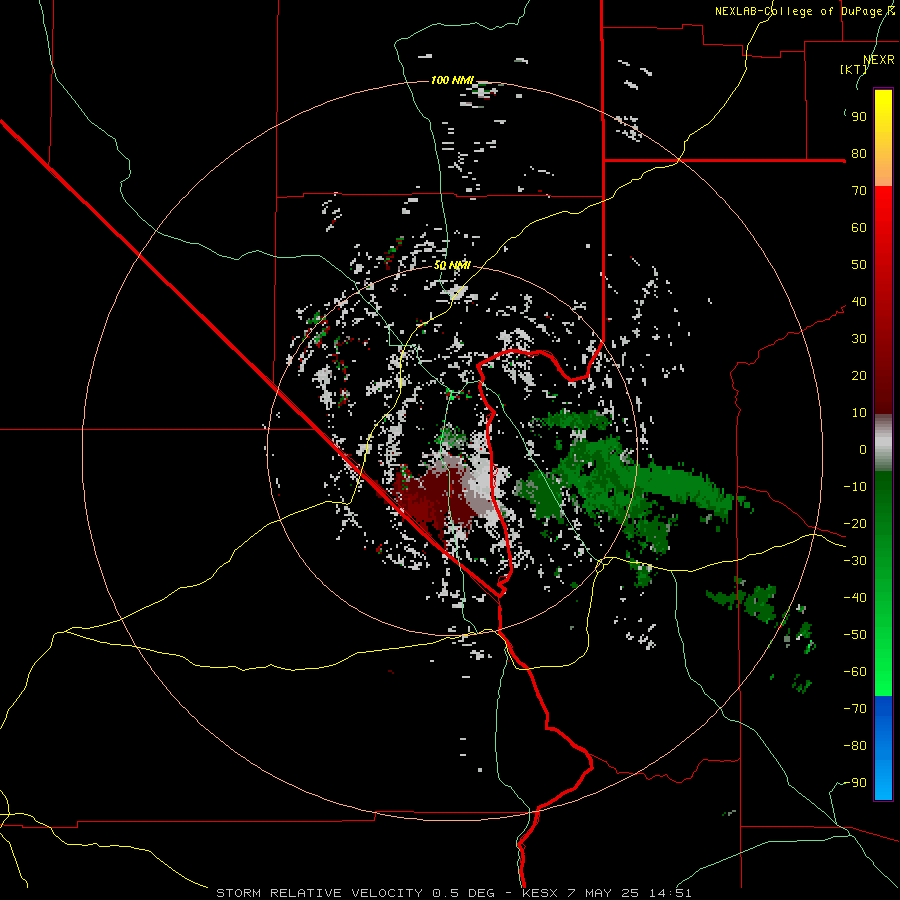The width and height of the screenshot is (900, 900).
Task: Click the positive 10 knot scale label
Action: [x=859, y=413]
